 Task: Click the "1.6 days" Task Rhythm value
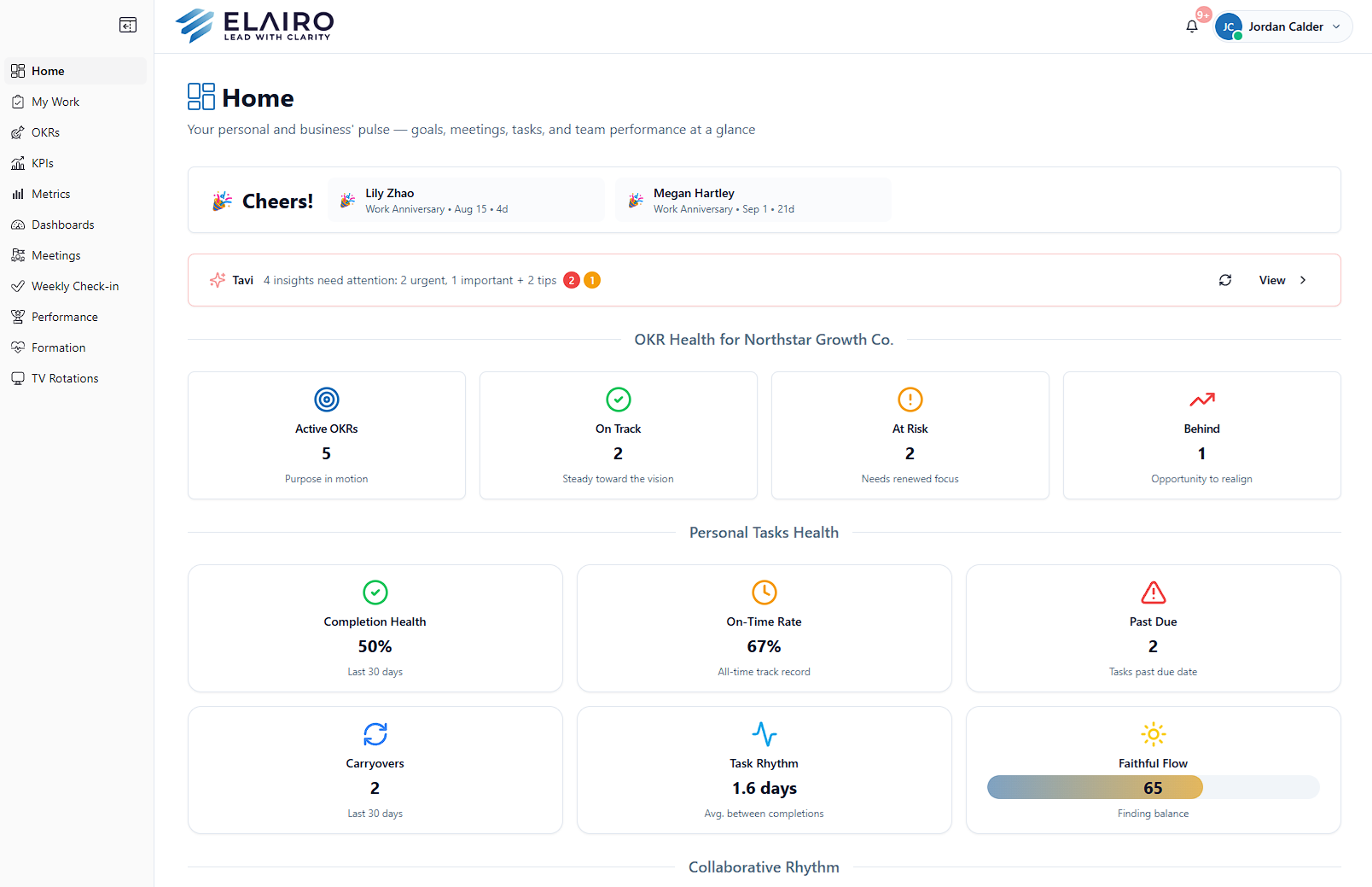[x=764, y=788]
